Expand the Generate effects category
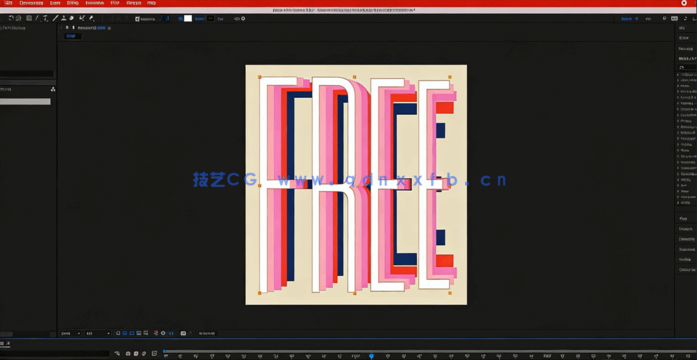The image size is (697, 360). (x=678, y=132)
